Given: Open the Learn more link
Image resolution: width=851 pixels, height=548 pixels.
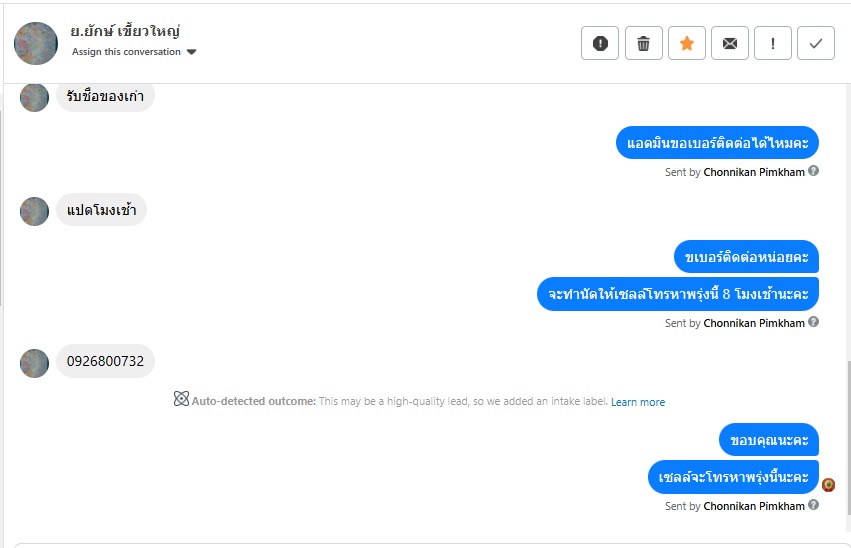Looking at the screenshot, I should click(638, 402).
